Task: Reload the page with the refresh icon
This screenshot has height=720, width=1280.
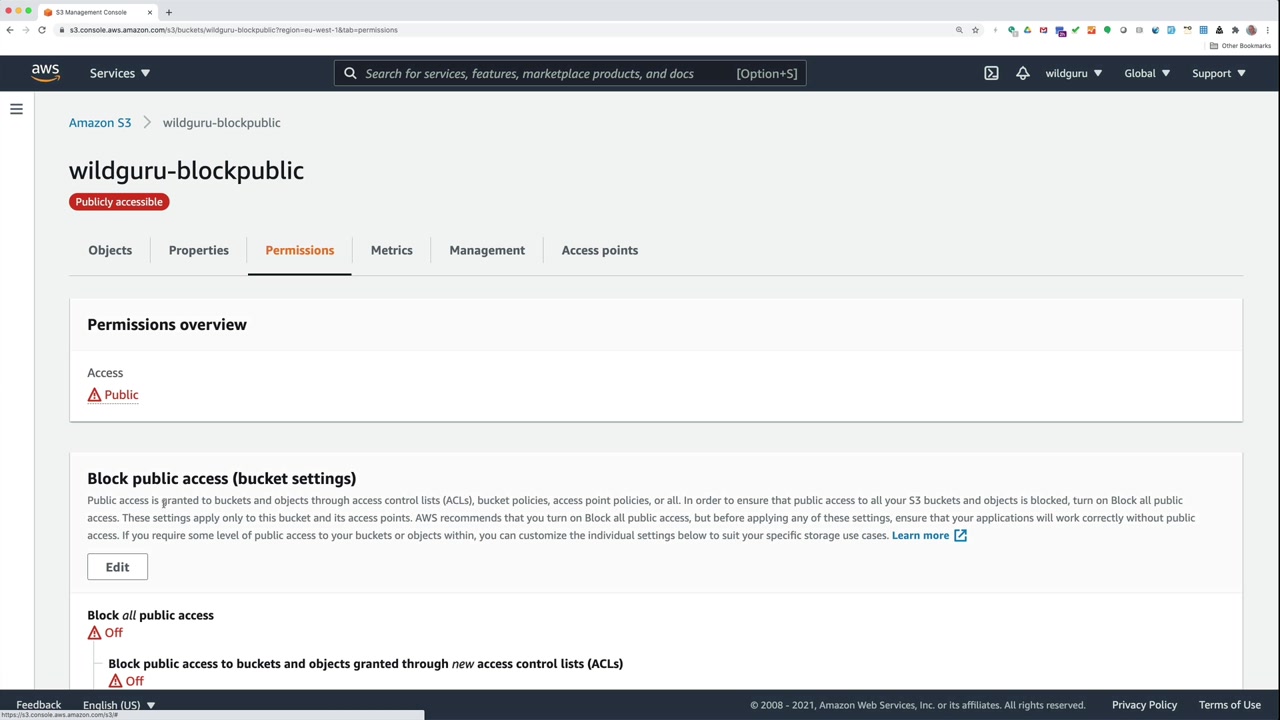Action: point(42,30)
